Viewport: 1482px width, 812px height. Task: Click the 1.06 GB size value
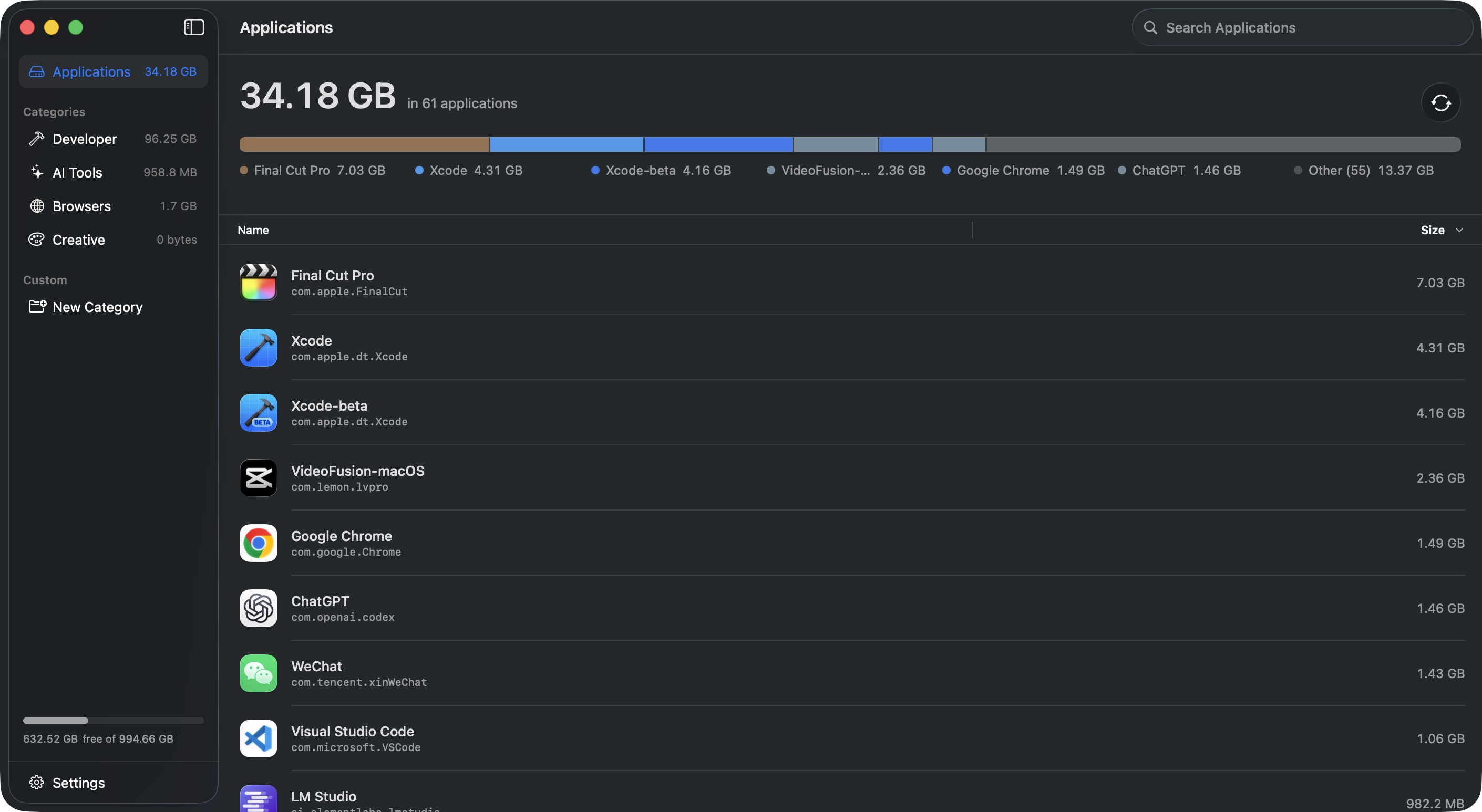1440,738
